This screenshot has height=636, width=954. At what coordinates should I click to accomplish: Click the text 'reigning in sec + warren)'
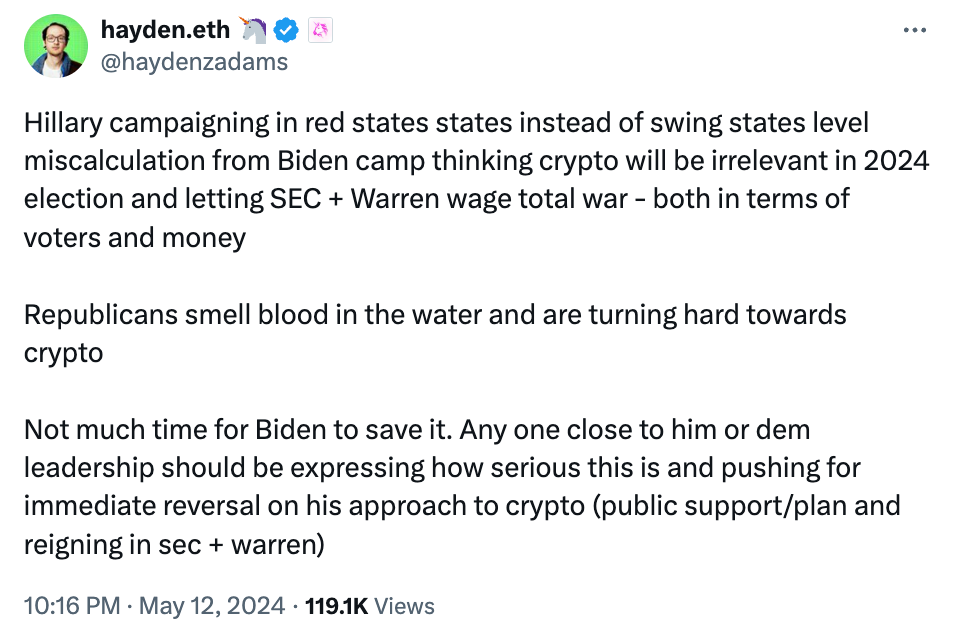point(174,544)
